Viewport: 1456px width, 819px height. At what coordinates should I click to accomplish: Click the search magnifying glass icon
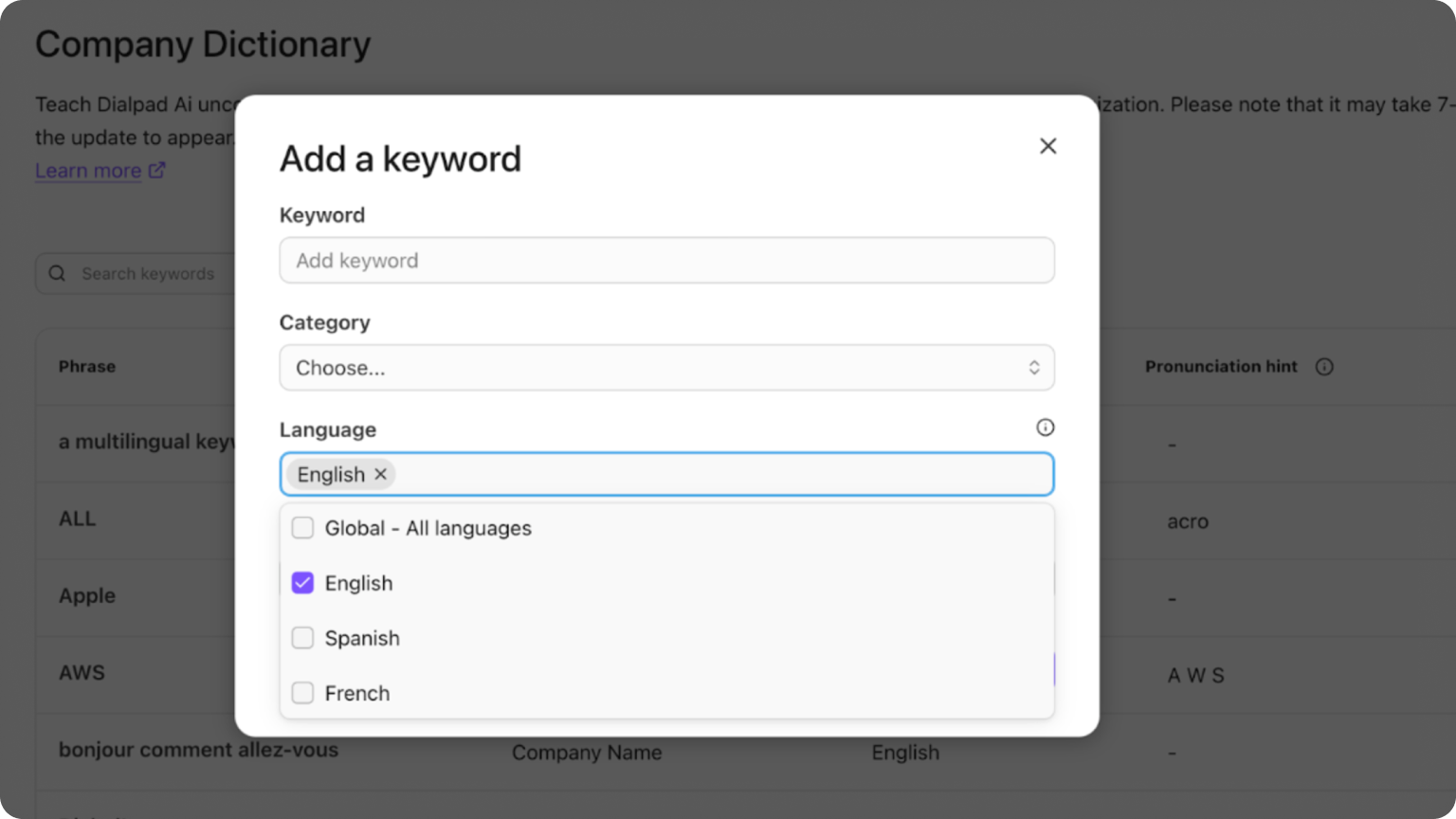[x=57, y=273]
